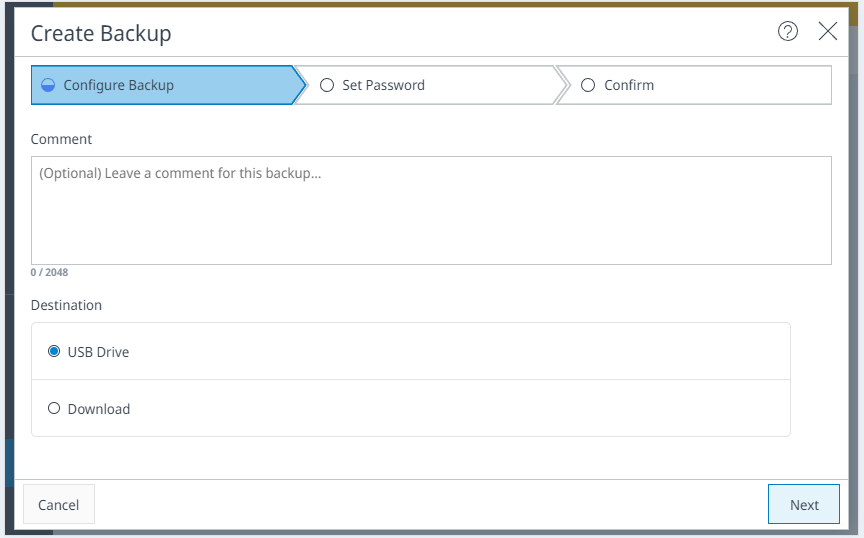Image resolution: width=864 pixels, height=538 pixels.
Task: Focus the Comment text area
Action: click(431, 210)
